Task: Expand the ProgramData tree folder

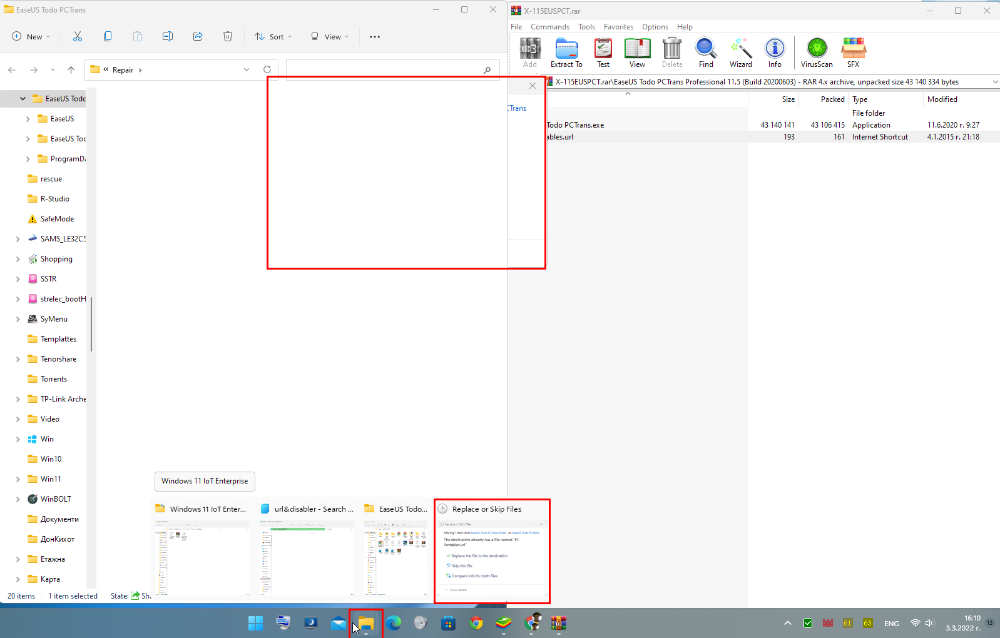Action: coord(27,159)
